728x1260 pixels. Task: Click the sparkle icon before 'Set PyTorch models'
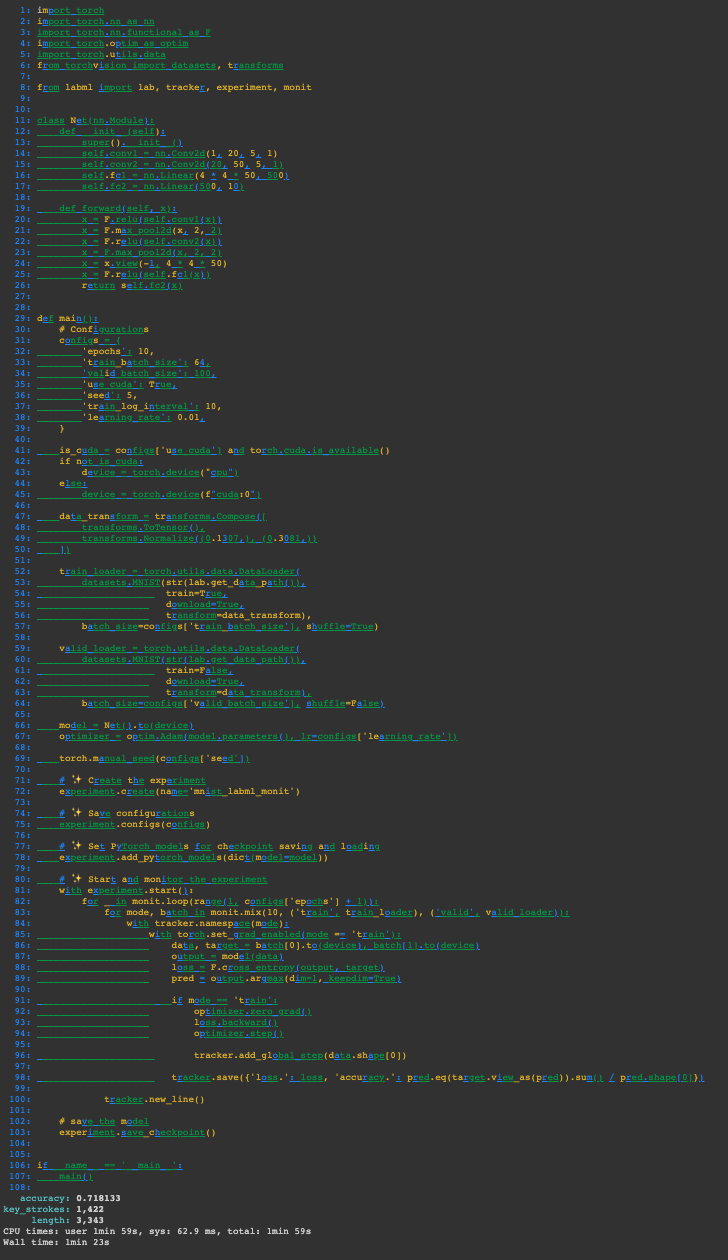tap(78, 846)
